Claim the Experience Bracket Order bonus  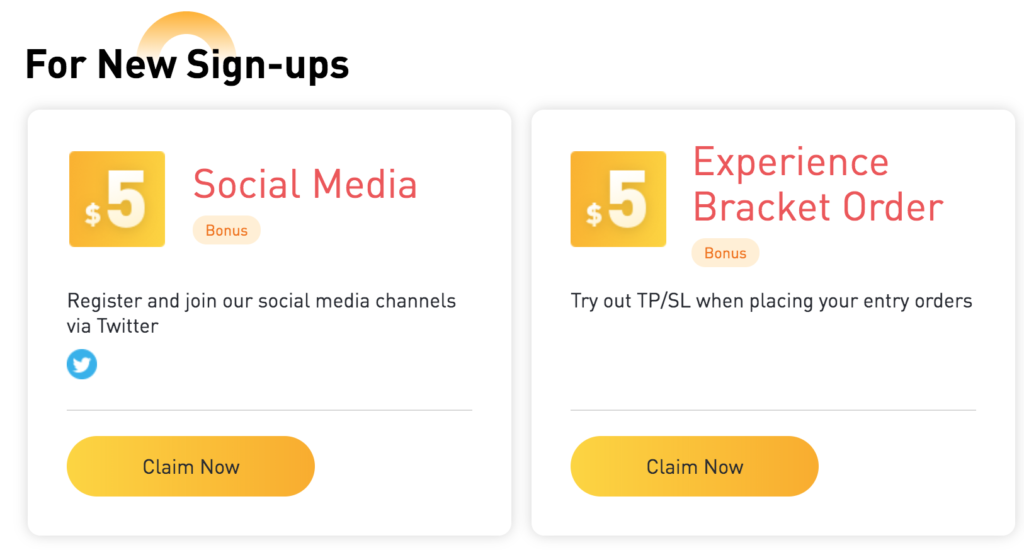click(x=694, y=466)
